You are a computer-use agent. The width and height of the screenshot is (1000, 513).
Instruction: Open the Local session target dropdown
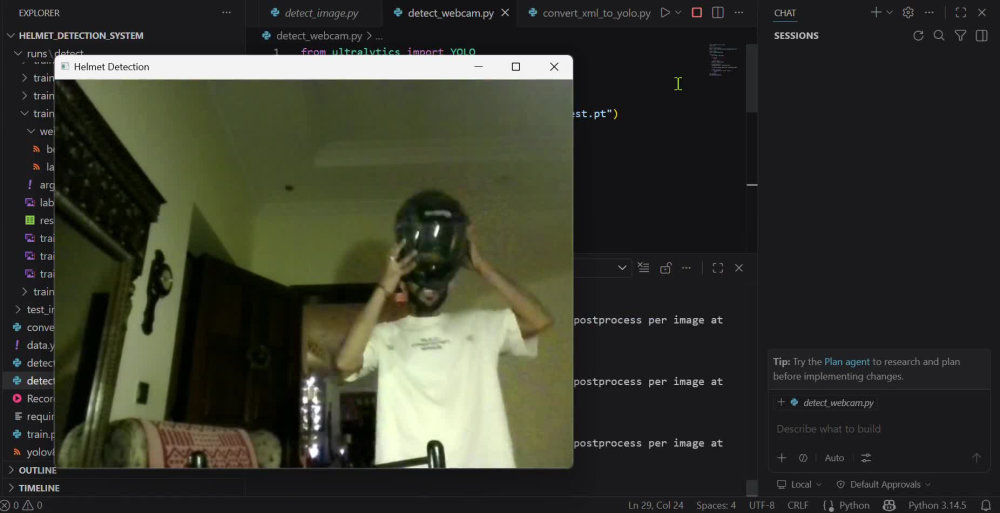coord(798,485)
